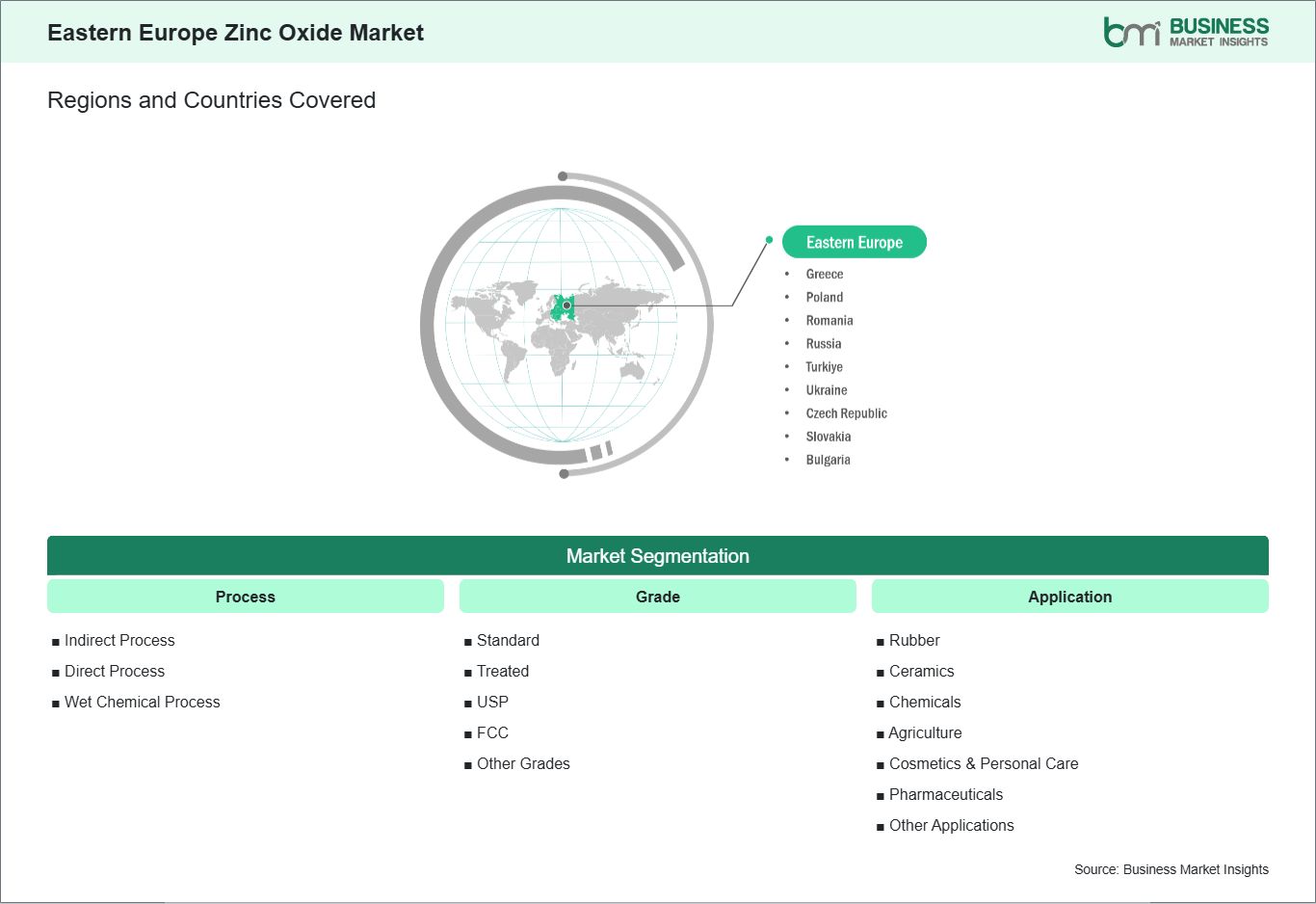1316x904 pixels.
Task: Click 'Standard' under Grade
Action: (508, 640)
